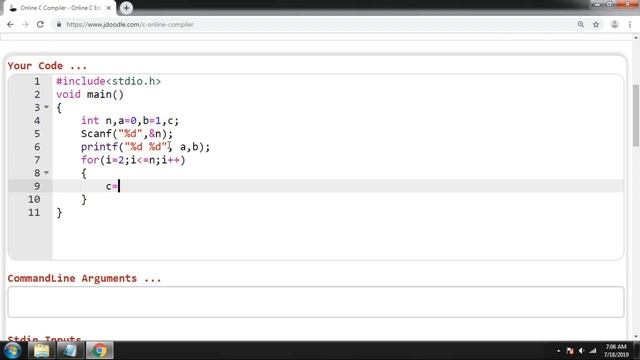The height and width of the screenshot is (360, 640).
Task: Open the Windows Start button
Action: coord(13,351)
